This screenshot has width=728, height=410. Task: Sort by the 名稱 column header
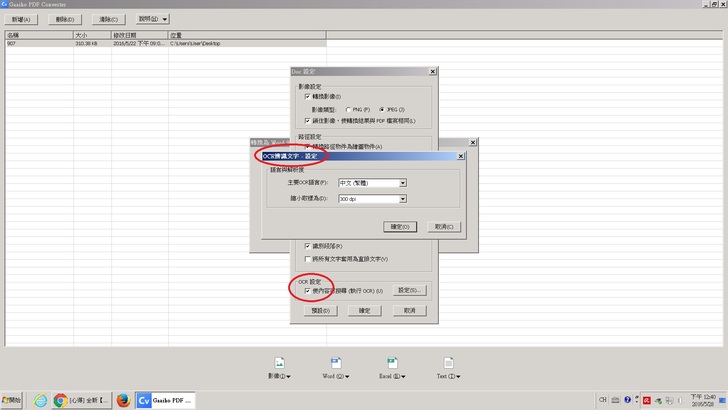(x=39, y=35)
